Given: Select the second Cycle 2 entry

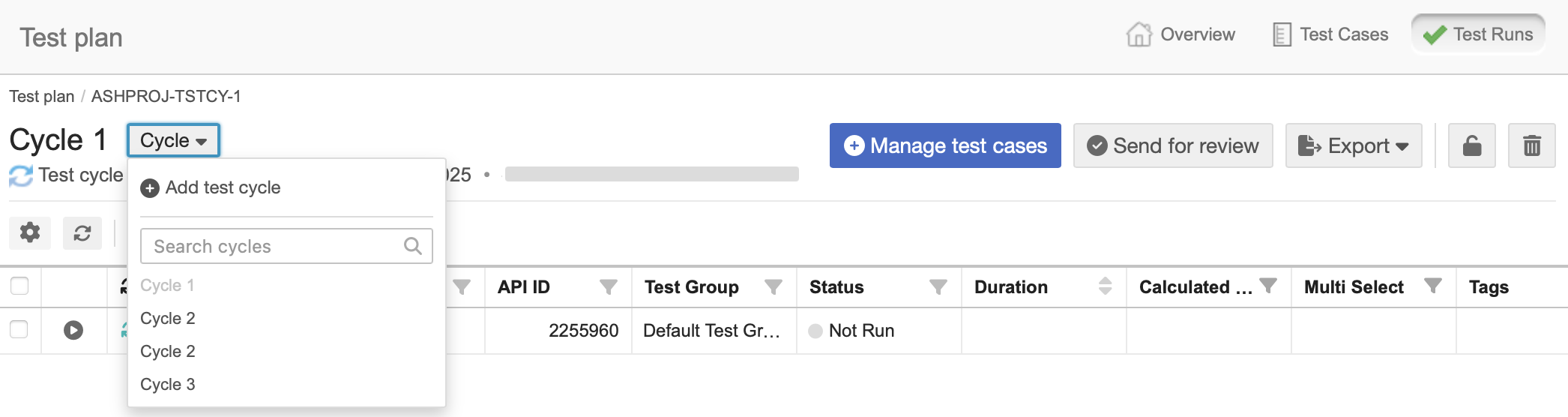Looking at the screenshot, I should point(167,351).
